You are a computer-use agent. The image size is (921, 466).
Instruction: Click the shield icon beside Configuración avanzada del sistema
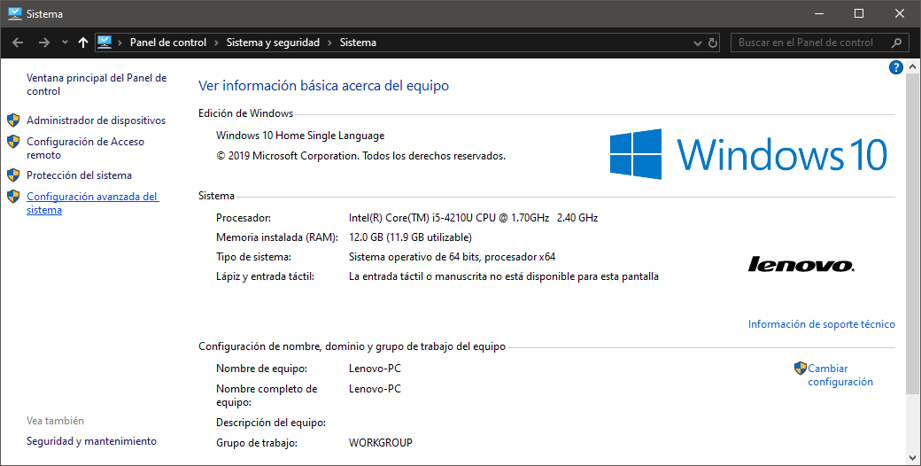(x=13, y=197)
